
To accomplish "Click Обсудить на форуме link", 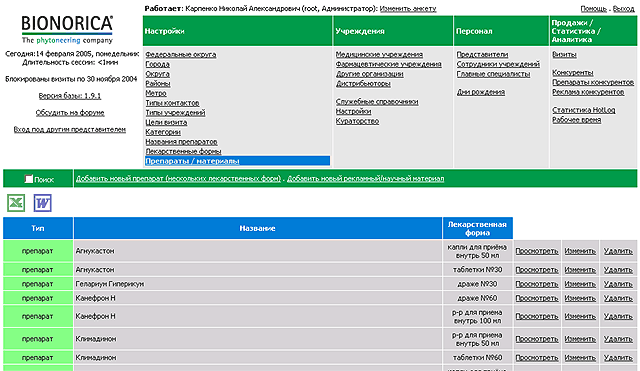I will pos(70,113).
